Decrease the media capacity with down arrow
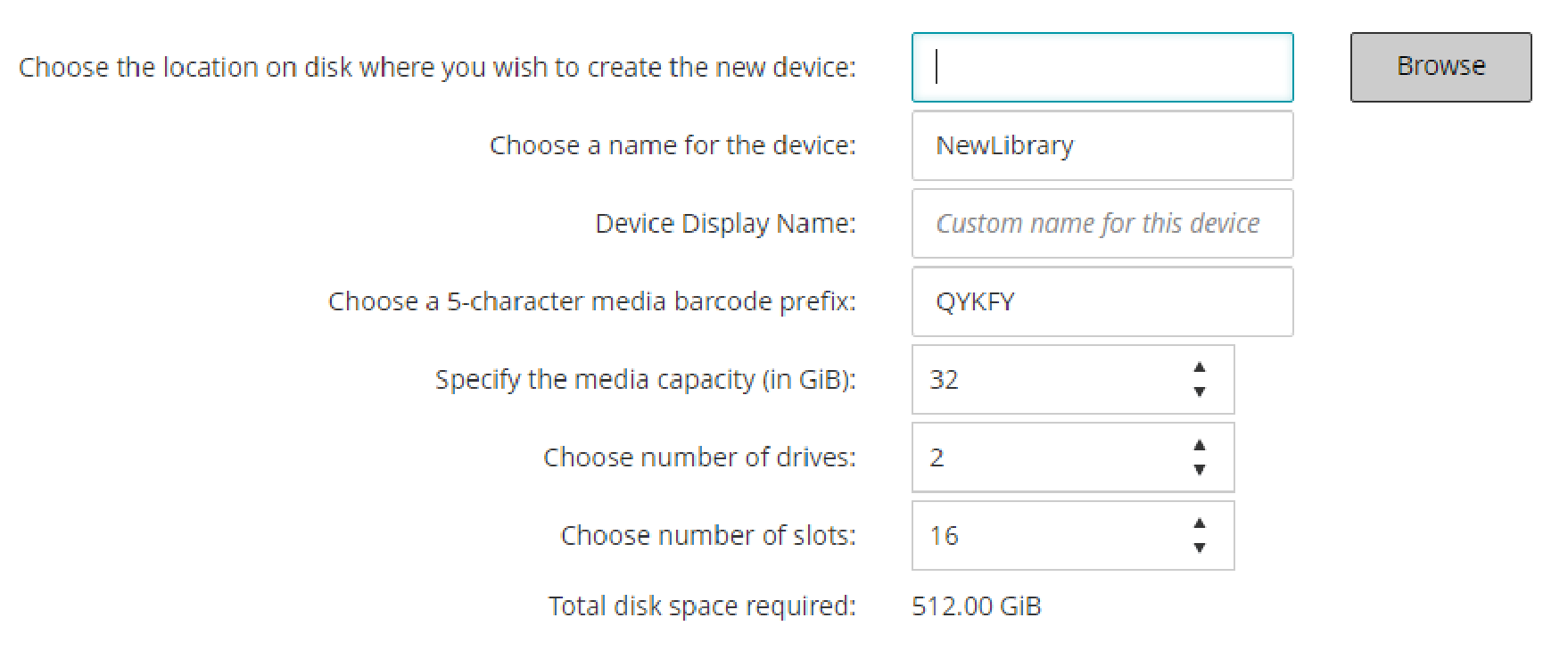This screenshot has height=659, width=1568. (x=1200, y=391)
